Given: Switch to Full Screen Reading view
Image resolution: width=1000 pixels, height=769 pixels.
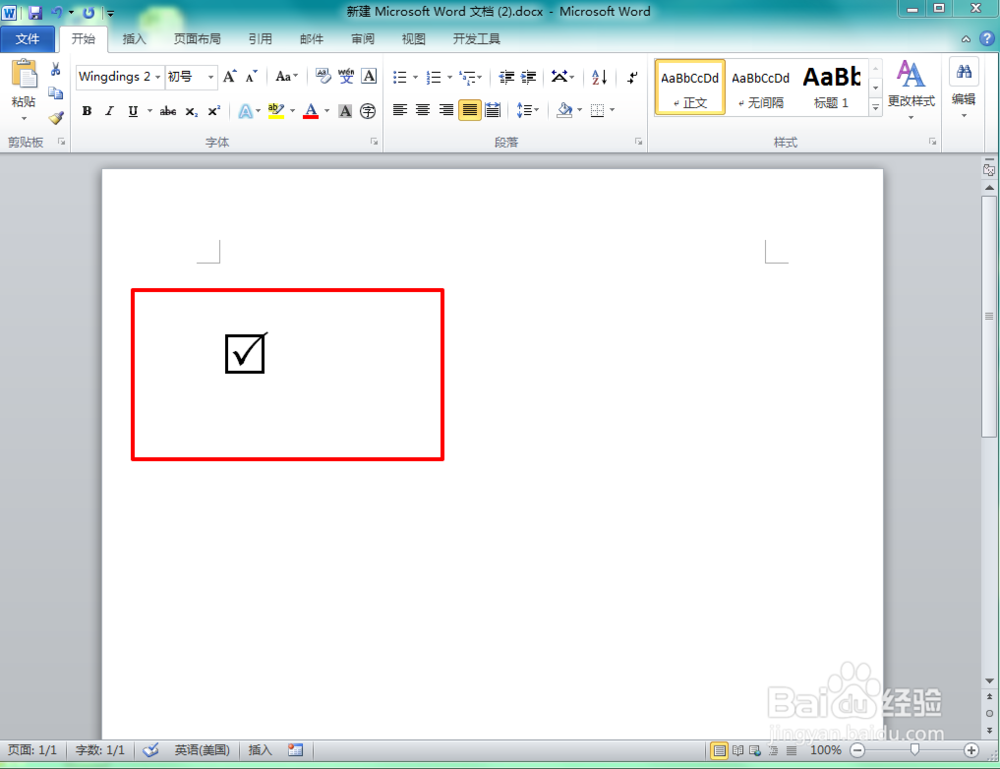Looking at the screenshot, I should pos(738,751).
